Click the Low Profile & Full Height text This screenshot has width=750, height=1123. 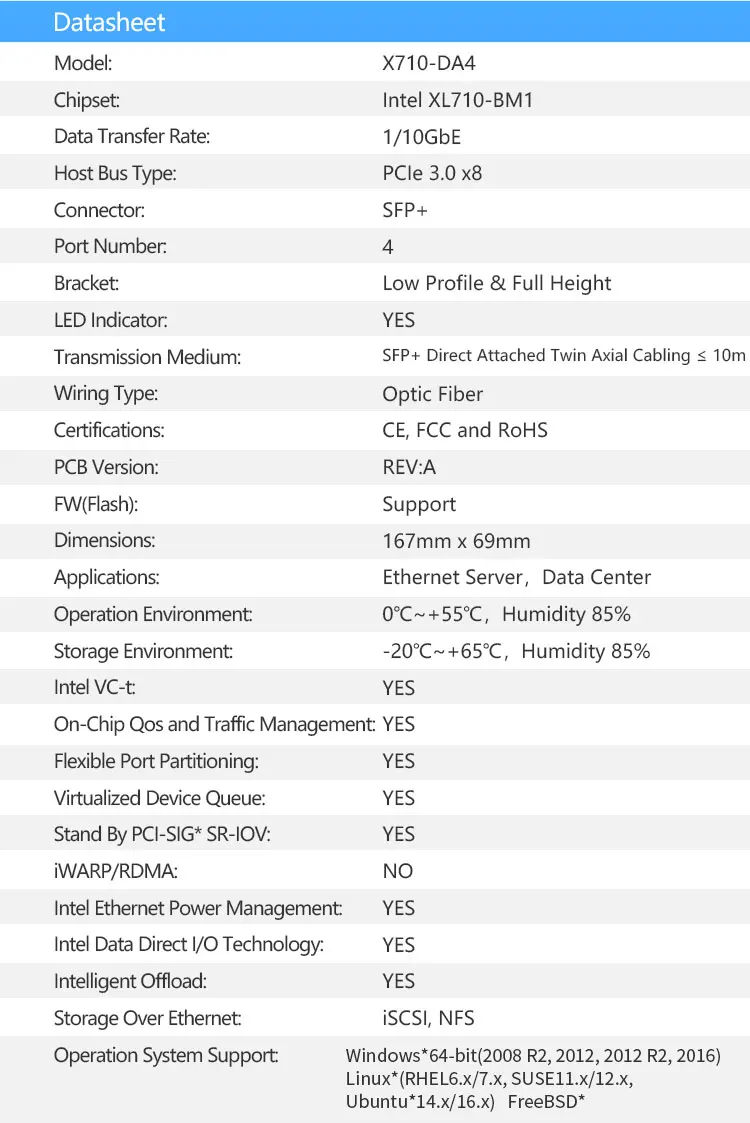click(496, 283)
